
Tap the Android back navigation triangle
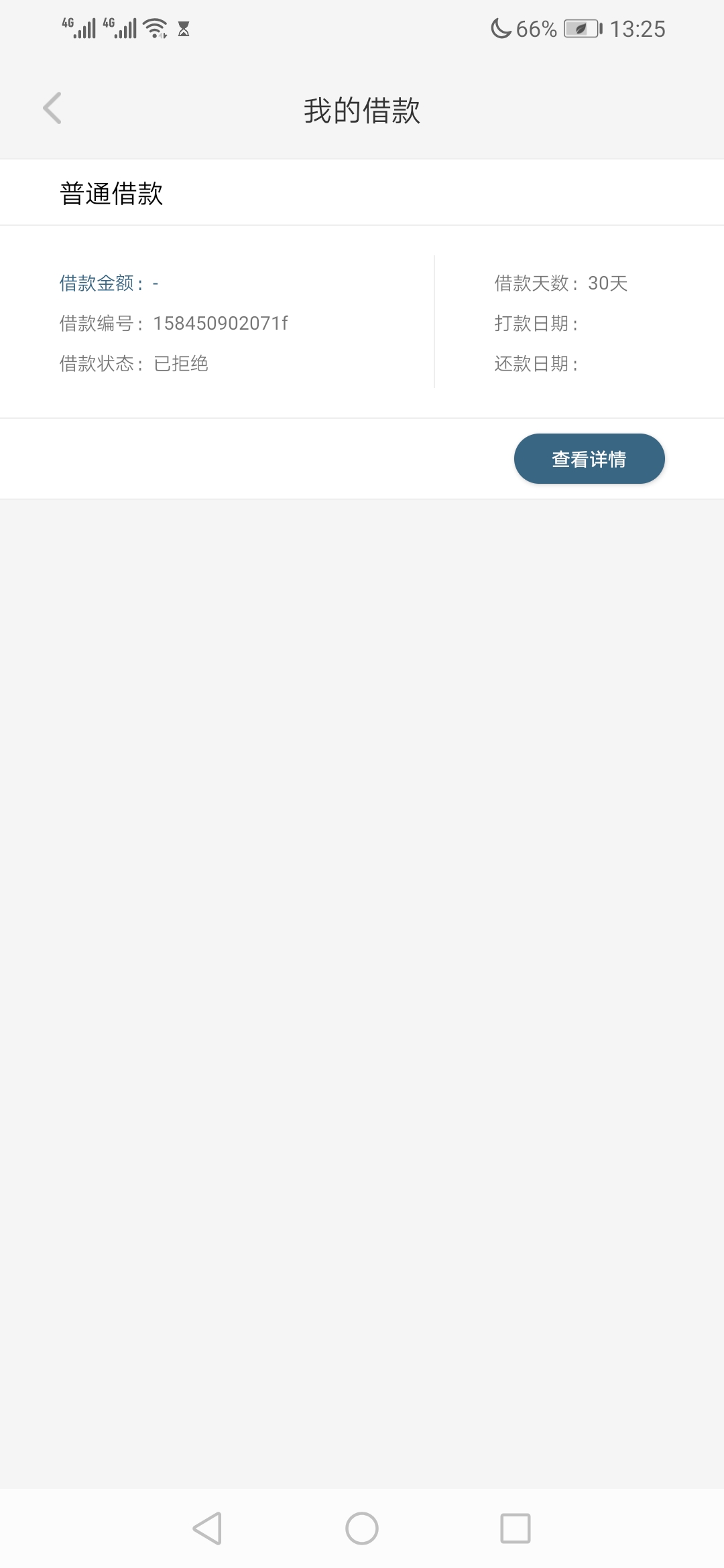pyautogui.click(x=207, y=1528)
